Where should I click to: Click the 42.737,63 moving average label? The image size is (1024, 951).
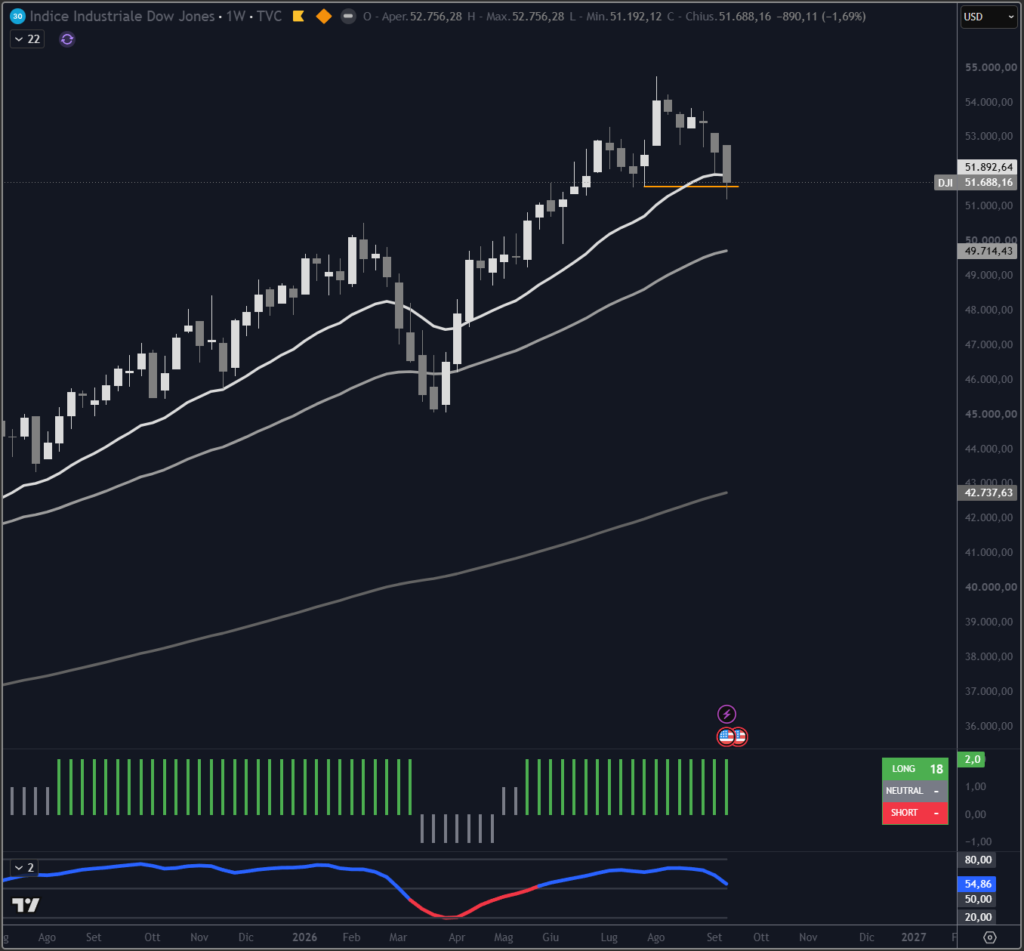click(x=987, y=492)
